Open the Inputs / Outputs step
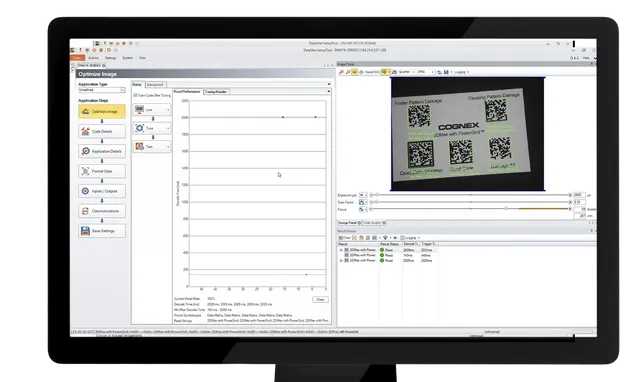 pyautogui.click(x=102, y=191)
